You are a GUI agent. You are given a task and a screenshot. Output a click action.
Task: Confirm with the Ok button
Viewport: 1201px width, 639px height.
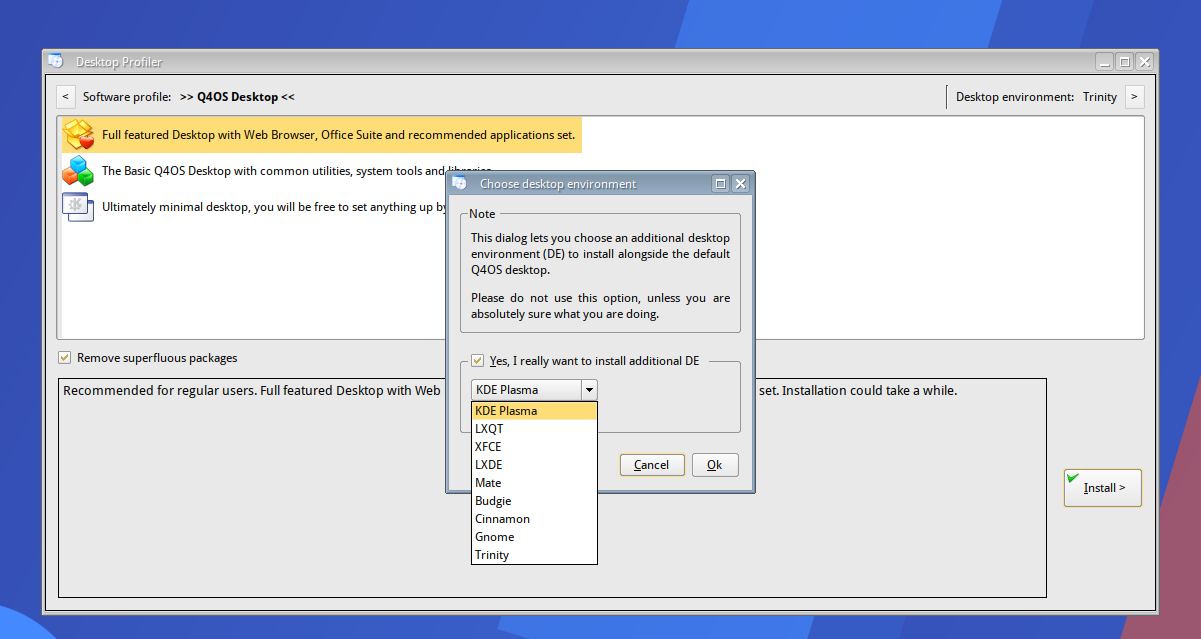tap(715, 465)
